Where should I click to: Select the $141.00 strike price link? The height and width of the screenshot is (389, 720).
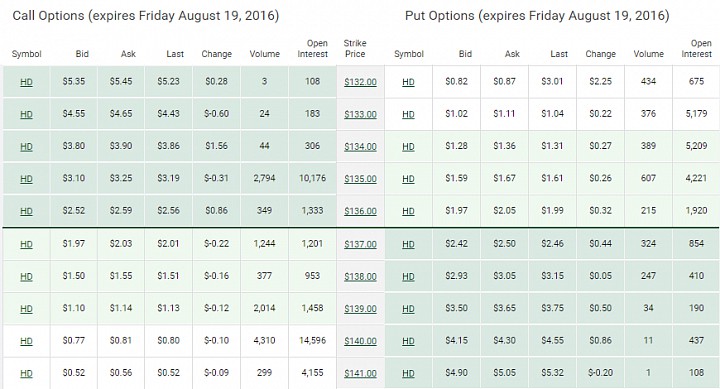[x=360, y=373]
